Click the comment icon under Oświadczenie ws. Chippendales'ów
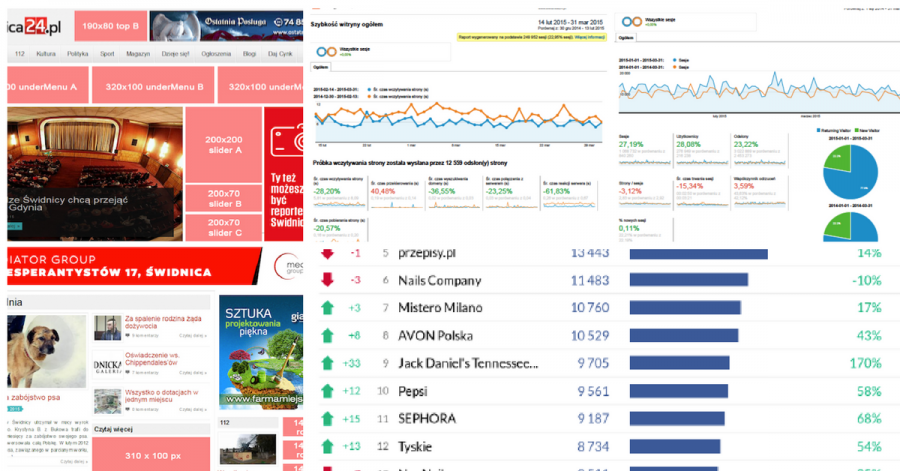Screen dimensions: 900x471 pyautogui.click(x=128, y=372)
